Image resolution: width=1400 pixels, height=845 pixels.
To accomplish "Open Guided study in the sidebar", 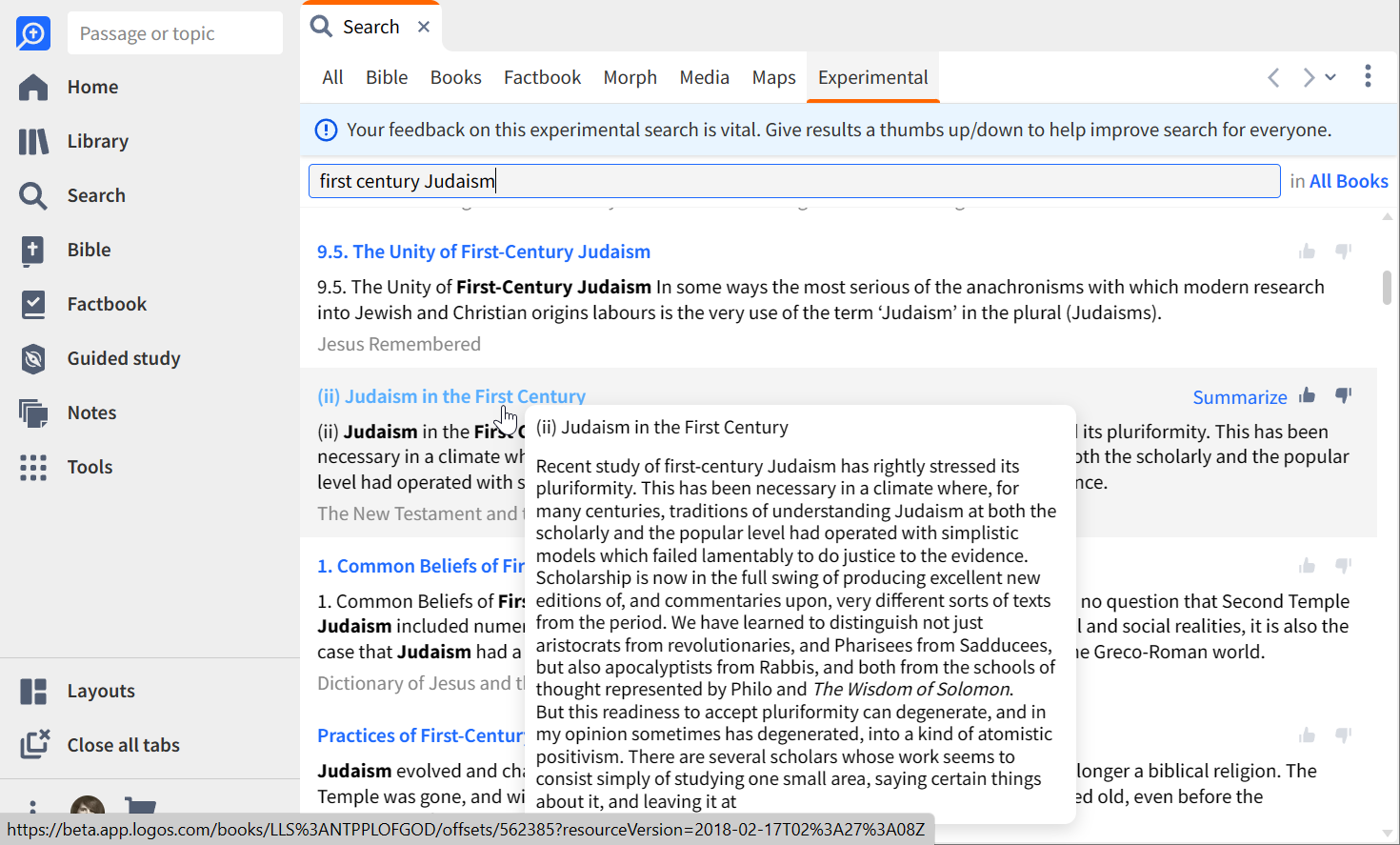I will pos(100,358).
